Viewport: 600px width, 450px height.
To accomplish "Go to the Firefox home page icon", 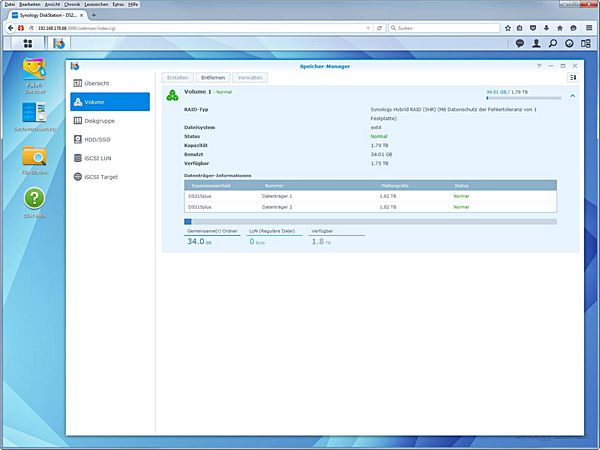I will [559, 28].
